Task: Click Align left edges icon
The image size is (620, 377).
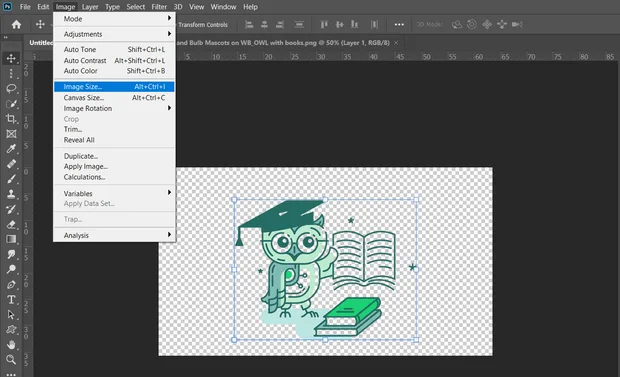Action: point(249,25)
